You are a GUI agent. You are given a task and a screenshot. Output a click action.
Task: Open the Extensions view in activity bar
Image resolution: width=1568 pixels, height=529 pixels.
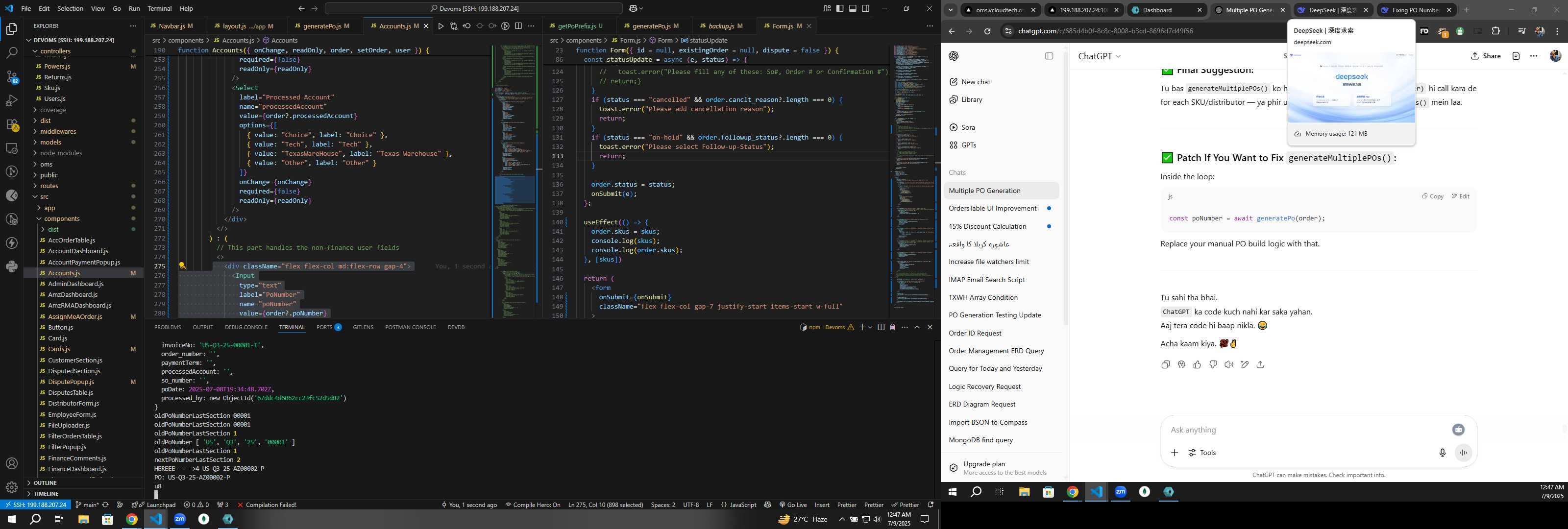pyautogui.click(x=12, y=124)
